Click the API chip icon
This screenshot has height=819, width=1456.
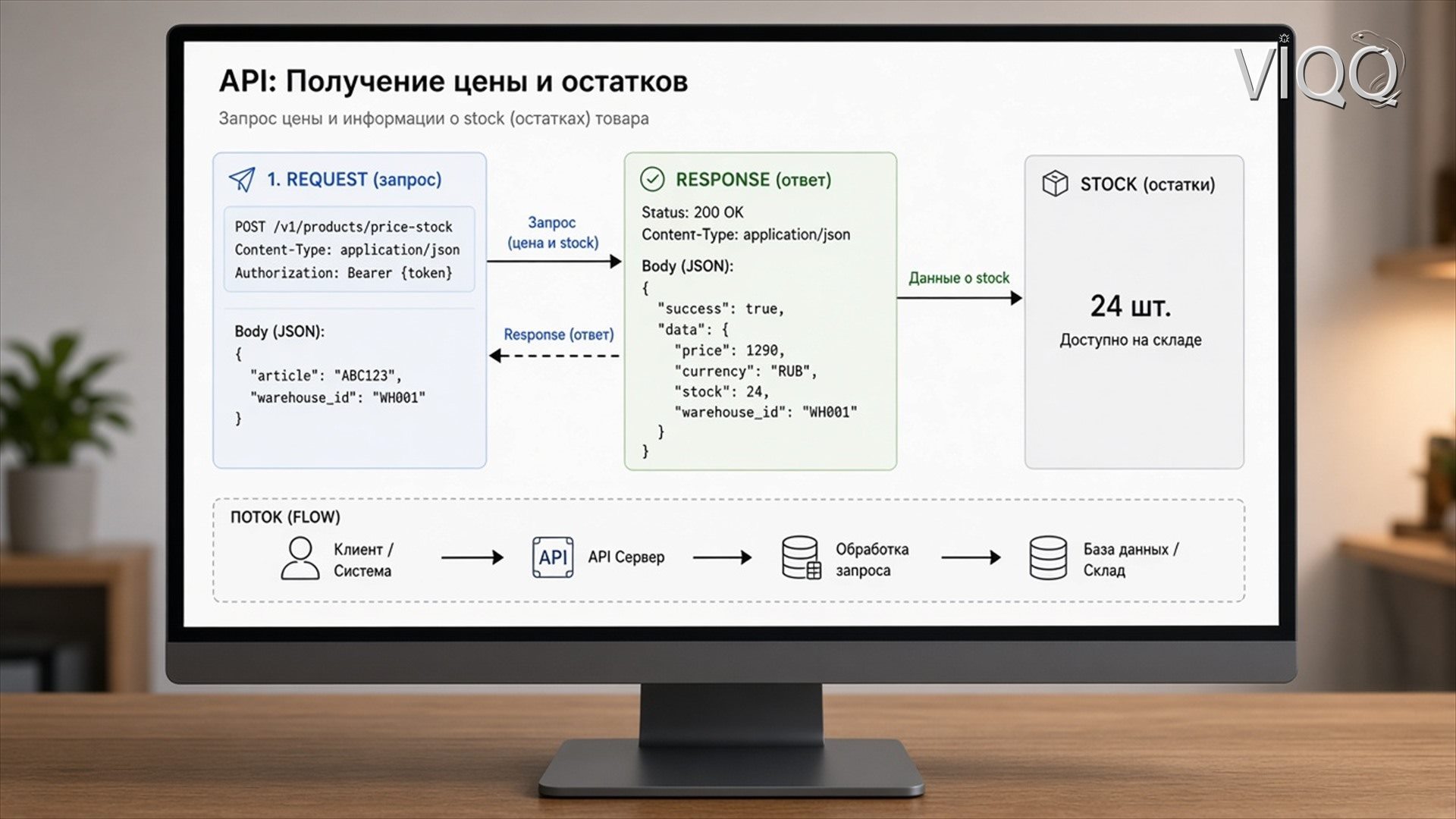553,557
